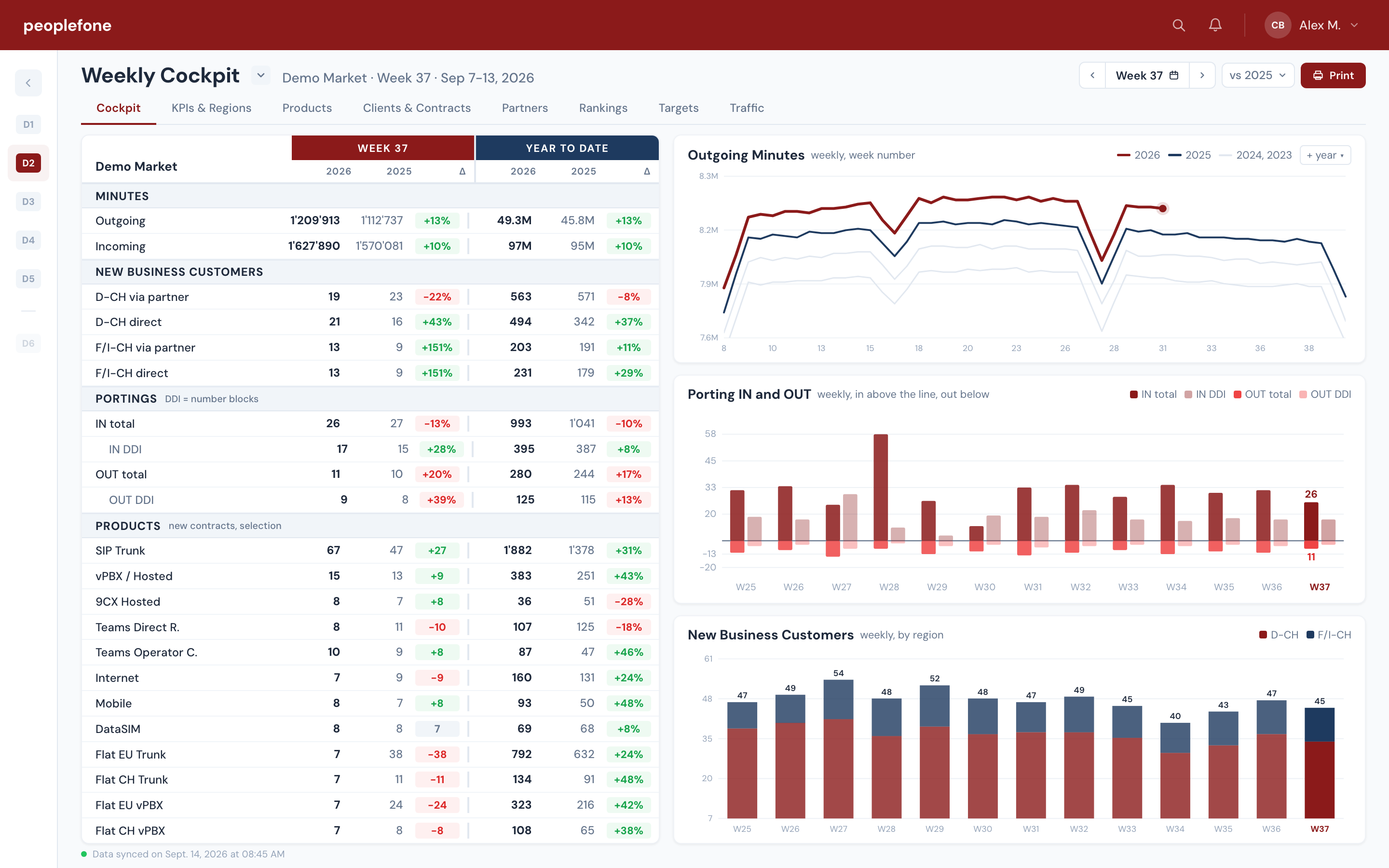The height and width of the screenshot is (868, 1389).
Task: Toggle the 2025 line legend
Action: (1189, 155)
